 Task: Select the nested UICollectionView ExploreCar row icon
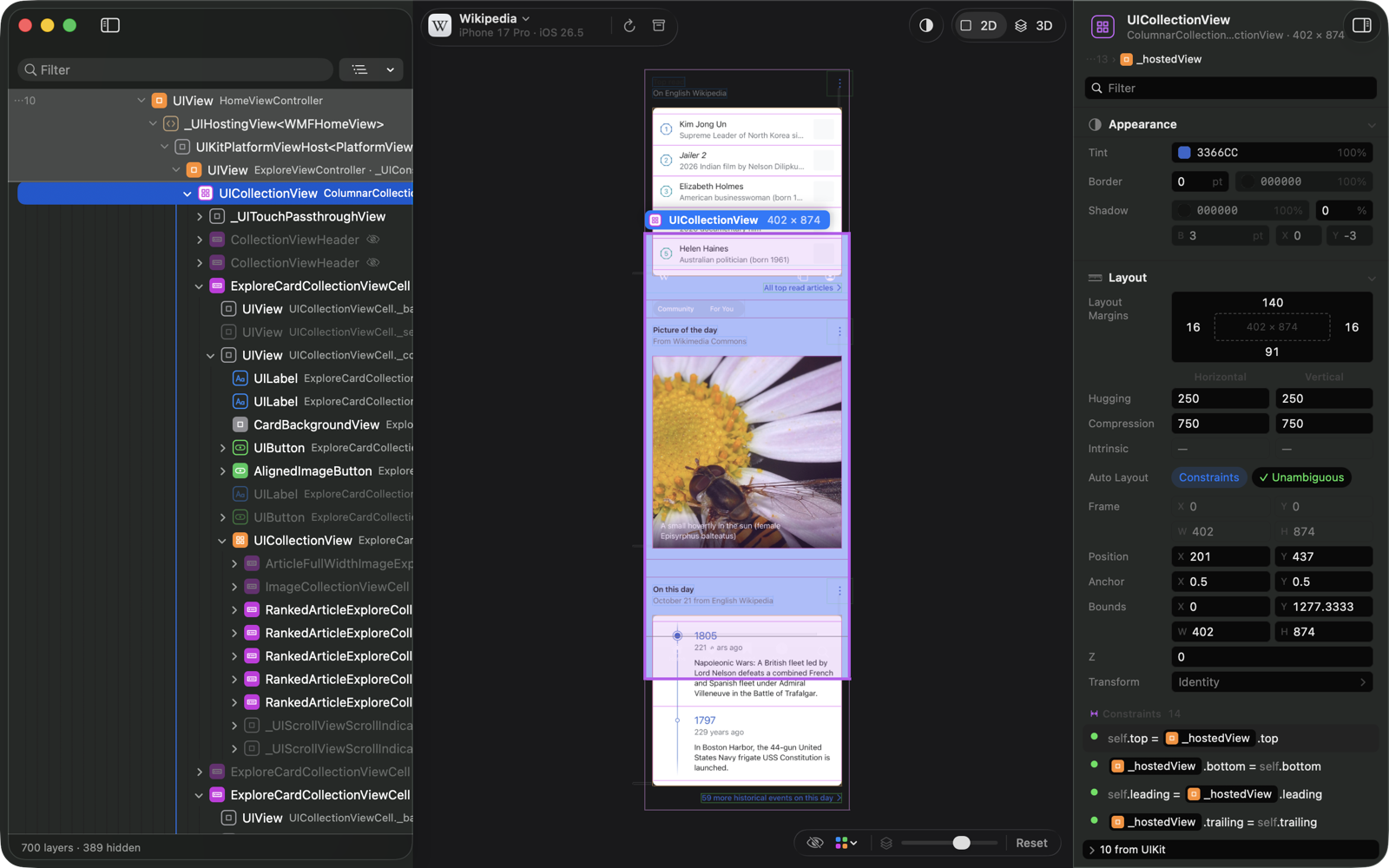240,541
